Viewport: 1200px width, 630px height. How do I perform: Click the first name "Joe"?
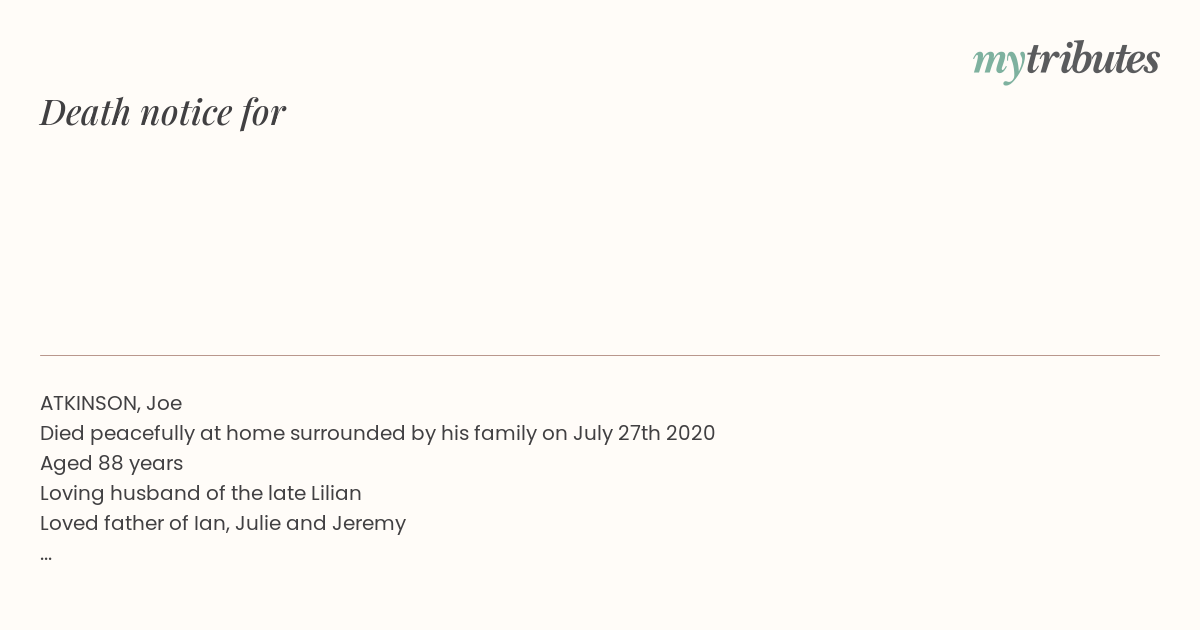click(164, 404)
